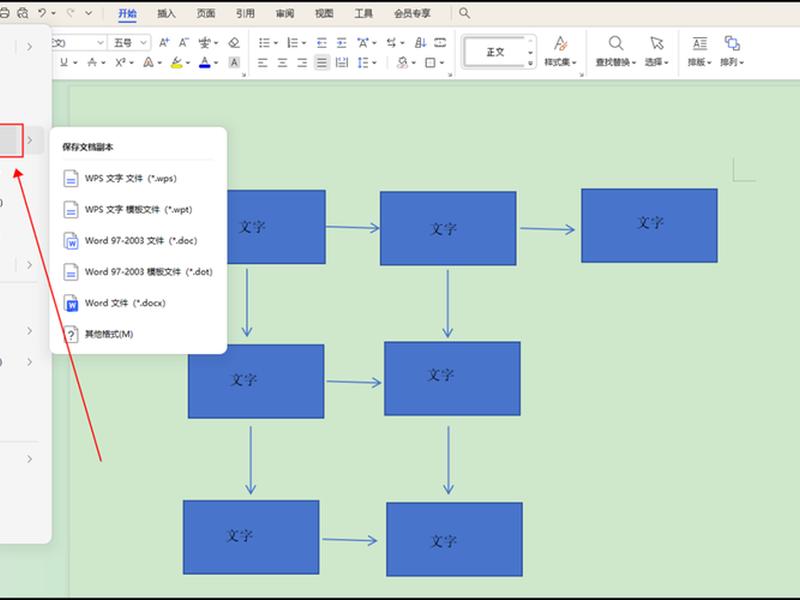Undo the last action

(42, 13)
